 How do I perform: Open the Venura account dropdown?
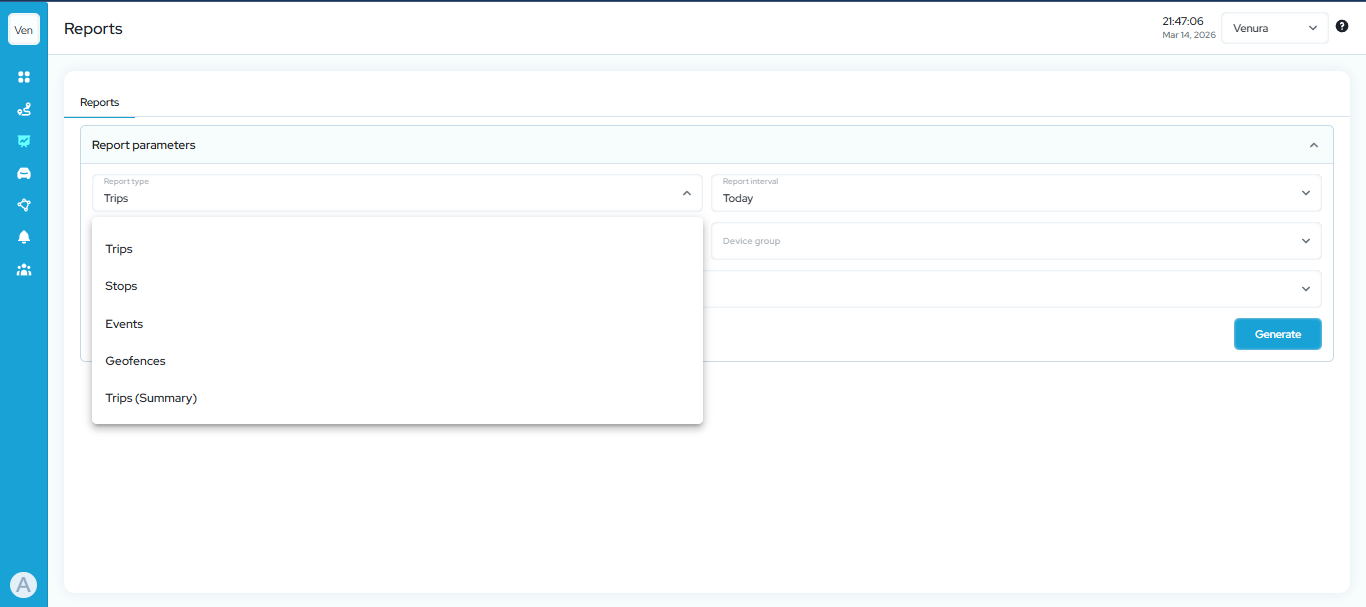tap(1274, 28)
